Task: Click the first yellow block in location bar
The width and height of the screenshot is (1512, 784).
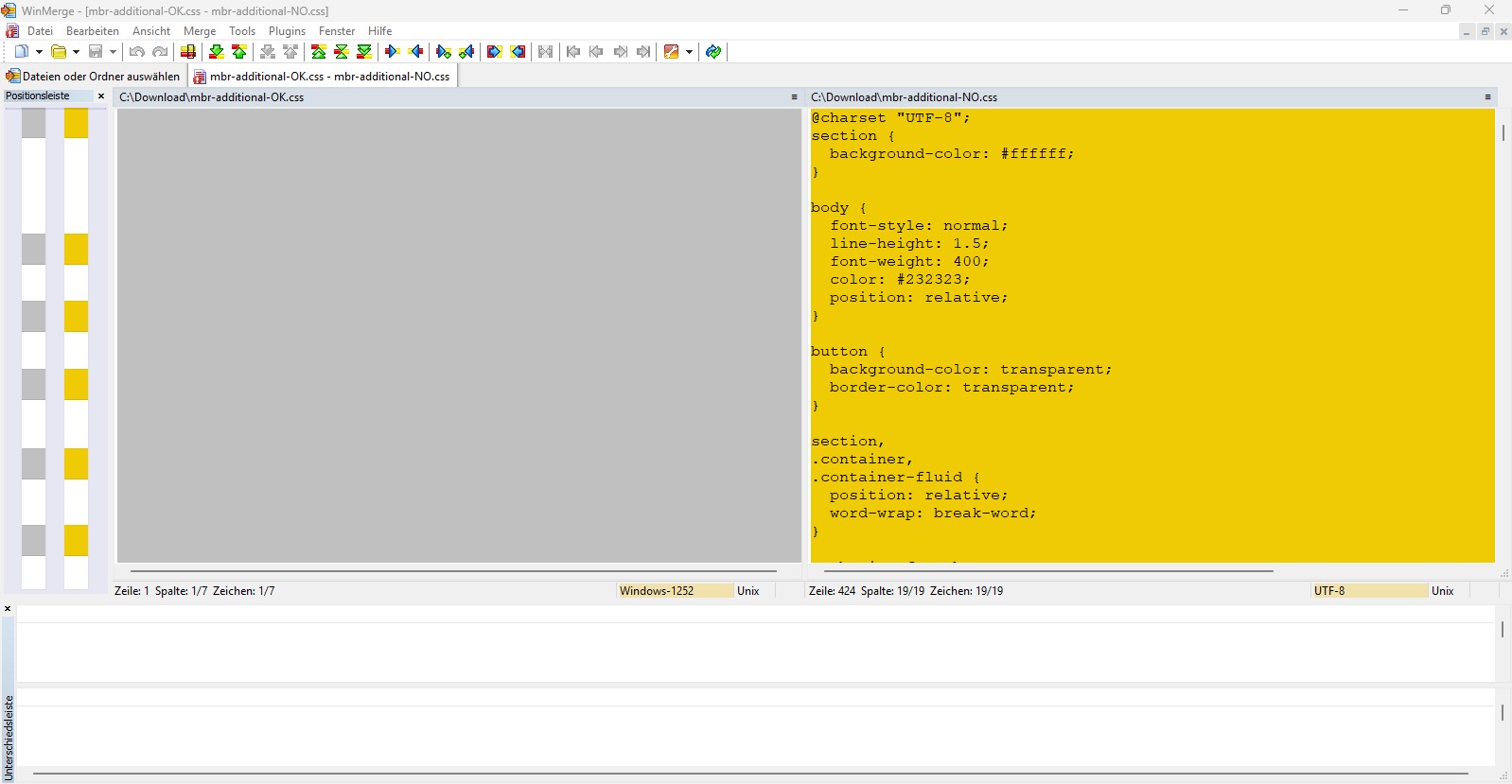Action: coord(76,123)
